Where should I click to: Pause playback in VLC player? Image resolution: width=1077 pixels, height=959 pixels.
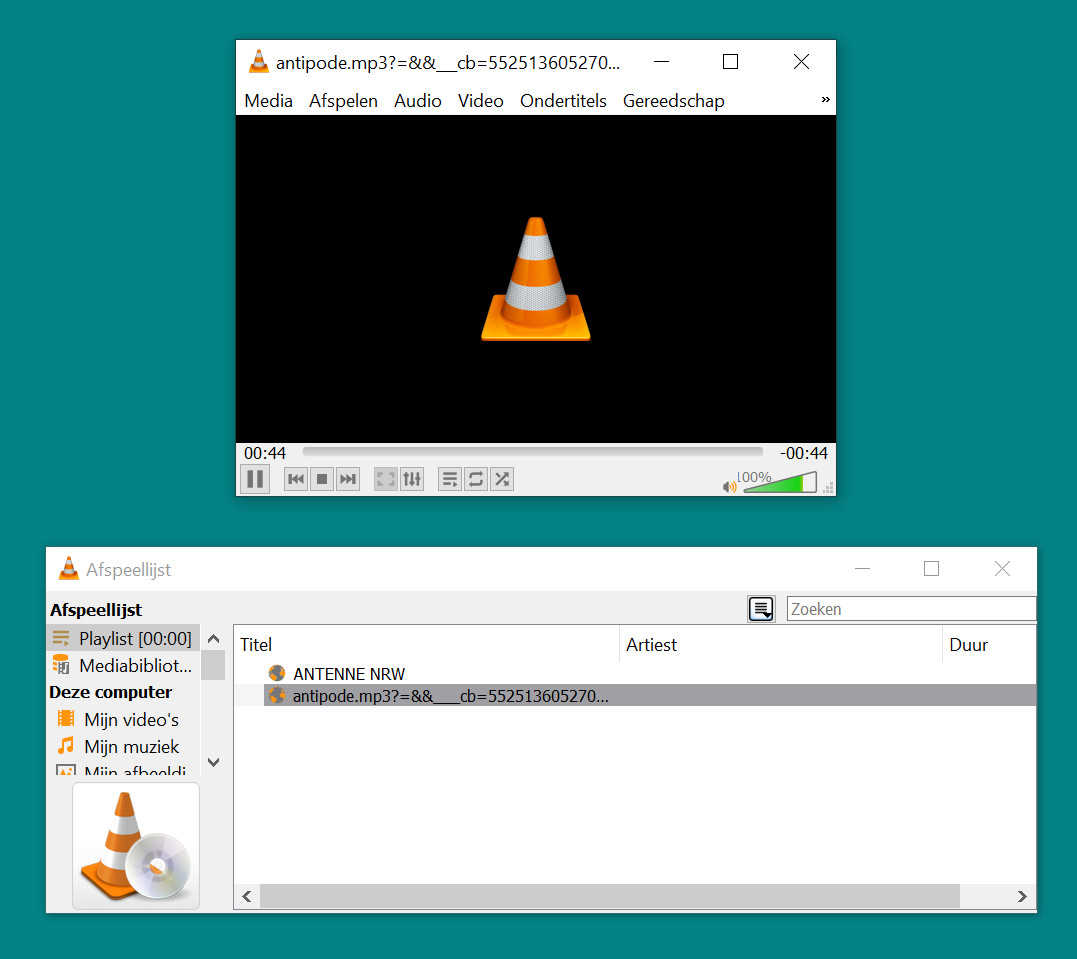(x=255, y=479)
